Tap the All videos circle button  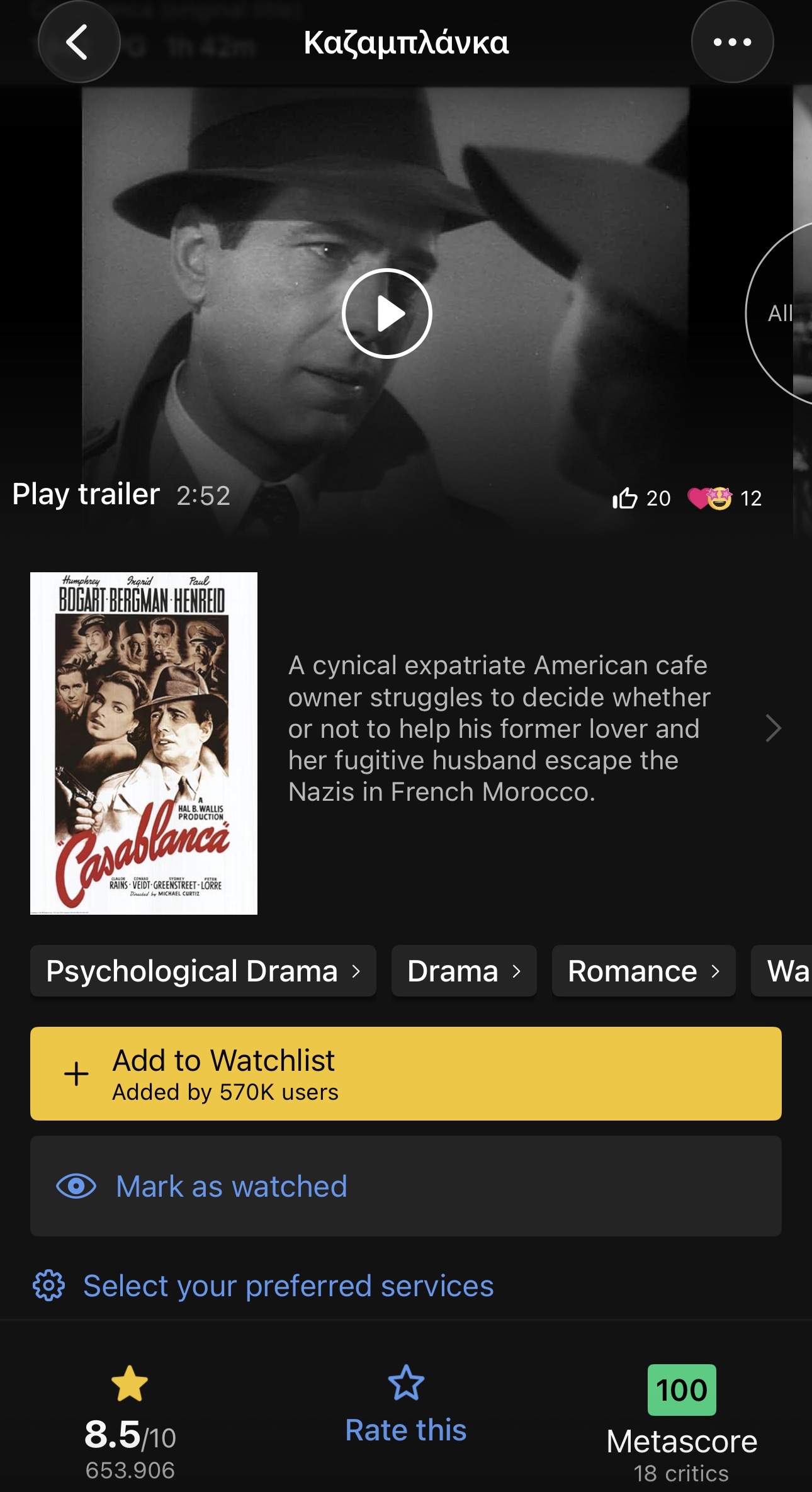point(781,313)
